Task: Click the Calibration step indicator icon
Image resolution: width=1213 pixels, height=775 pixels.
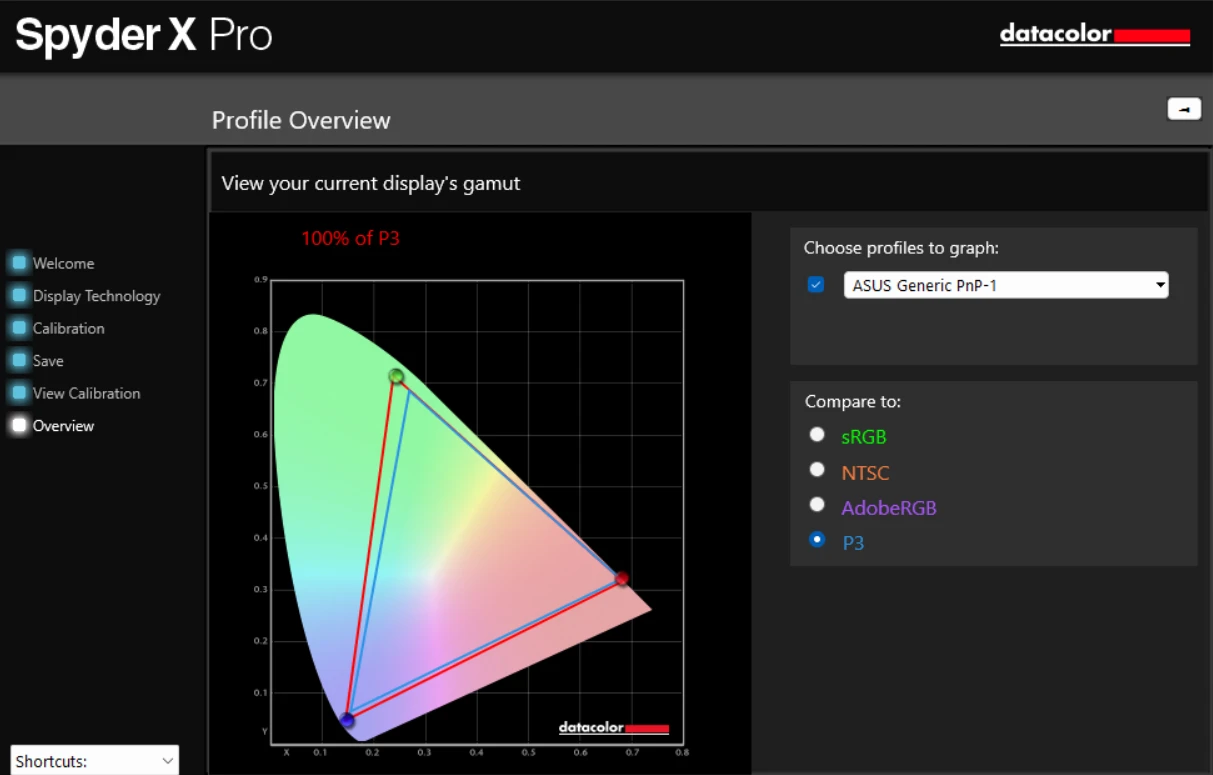Action: [x=19, y=328]
